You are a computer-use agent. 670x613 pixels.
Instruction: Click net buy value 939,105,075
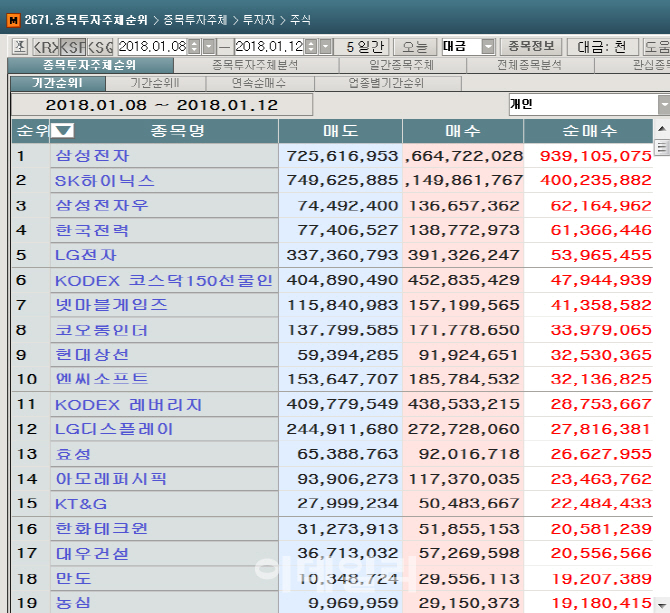[595, 156]
